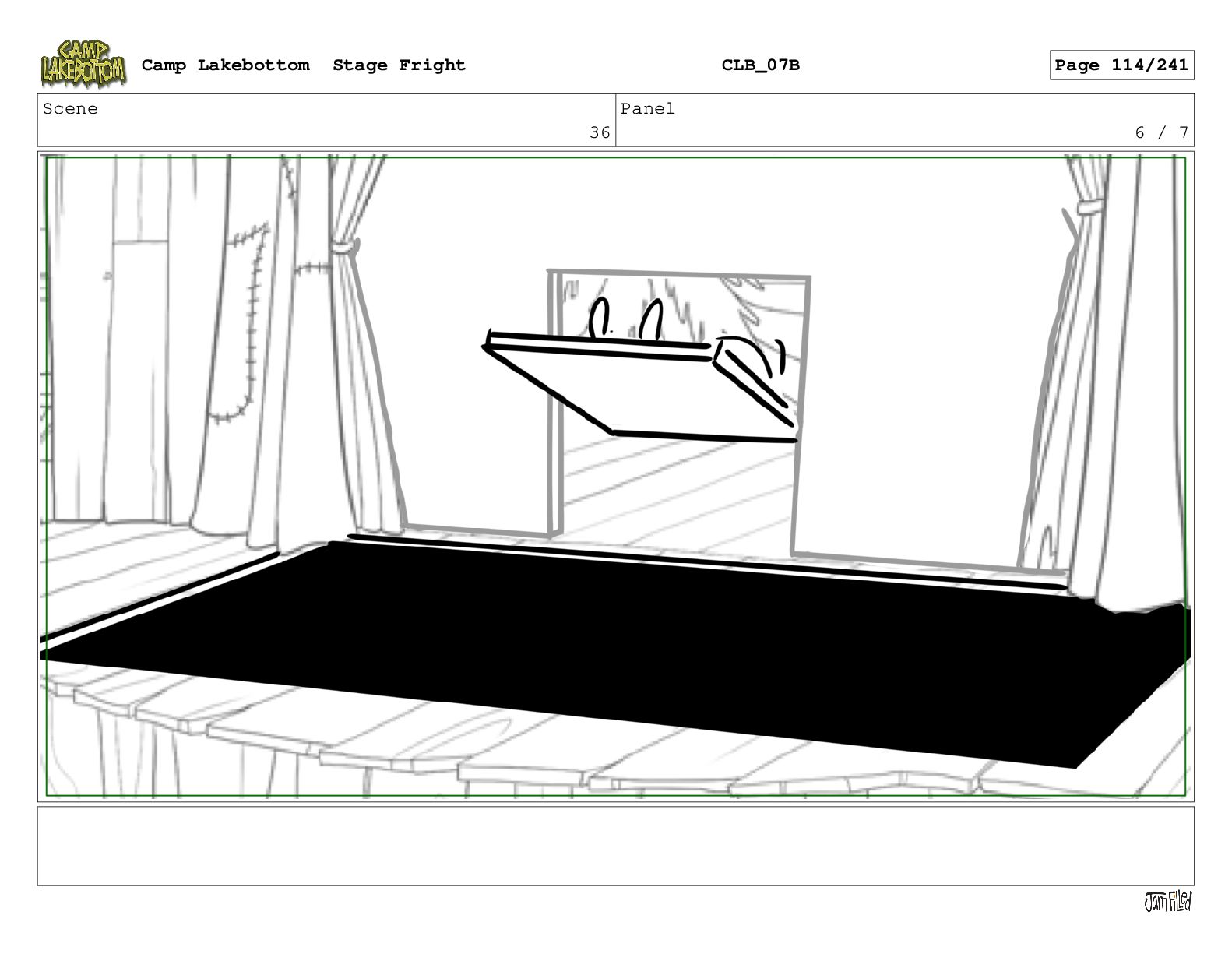
Task: Click the 'Page 114/241' box
Action: (x=1121, y=65)
